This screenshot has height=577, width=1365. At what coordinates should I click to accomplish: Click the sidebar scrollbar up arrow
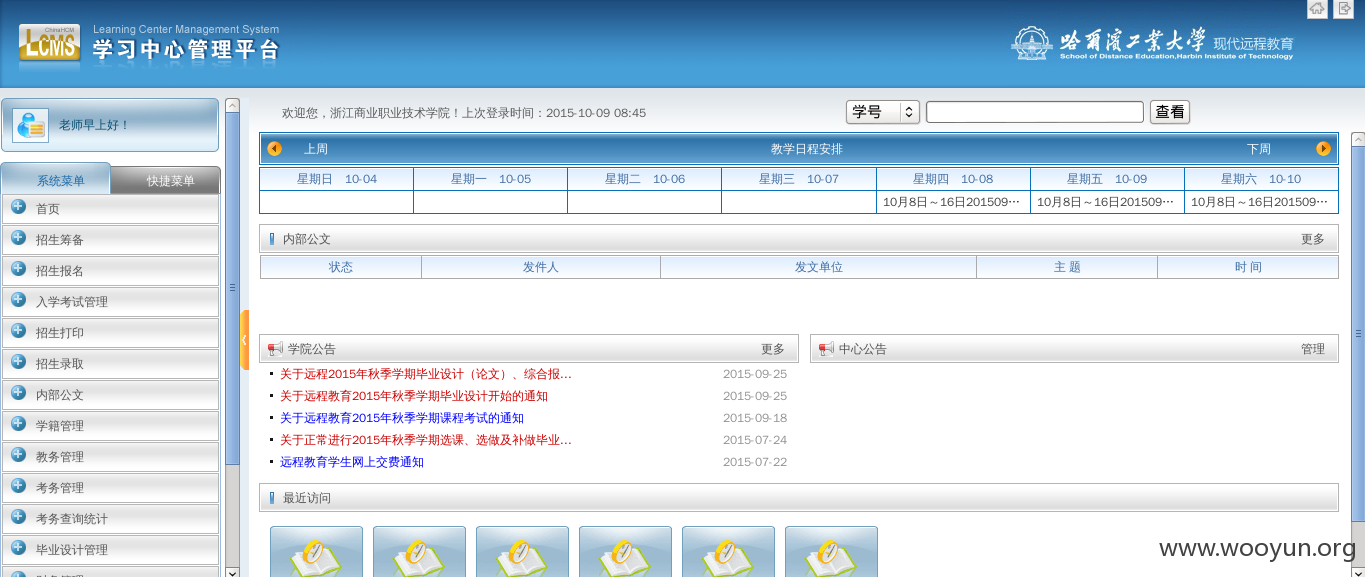pyautogui.click(x=232, y=105)
